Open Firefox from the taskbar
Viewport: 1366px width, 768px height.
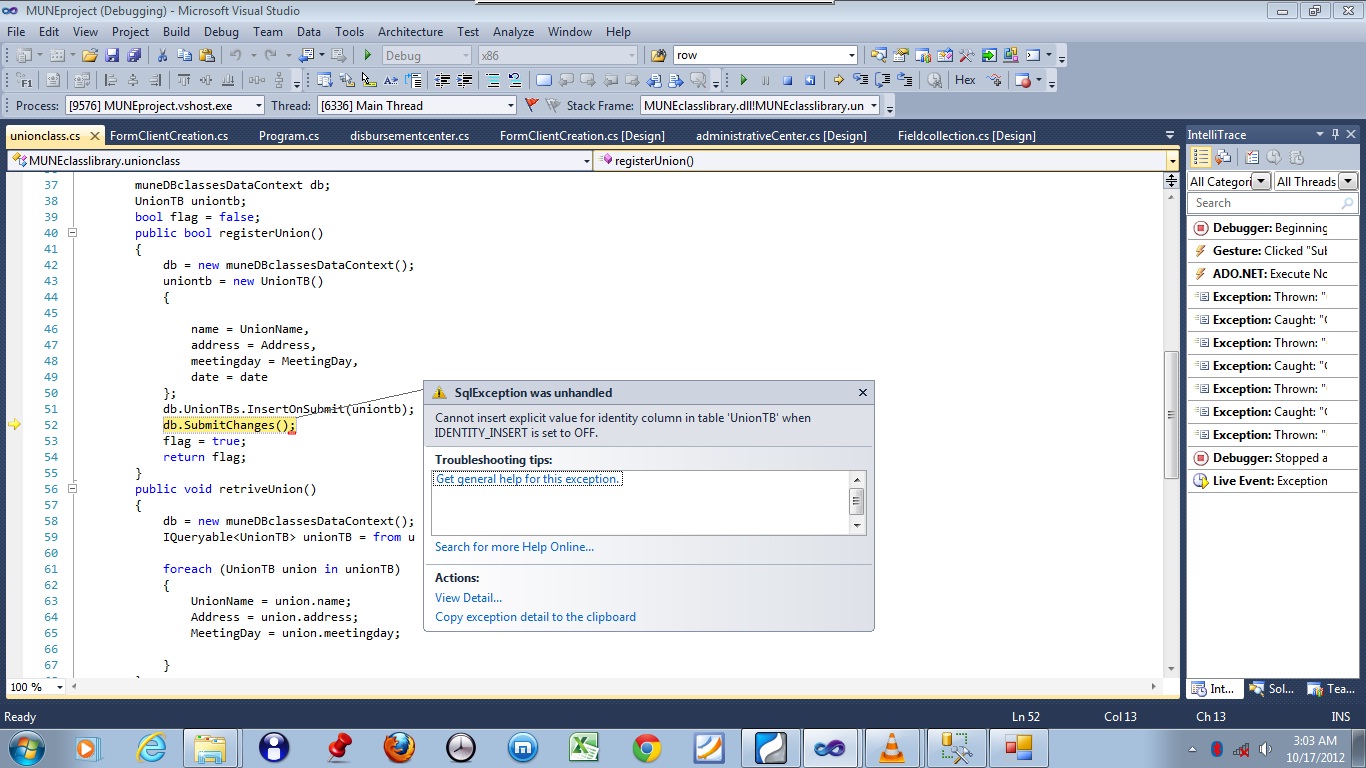(x=399, y=747)
